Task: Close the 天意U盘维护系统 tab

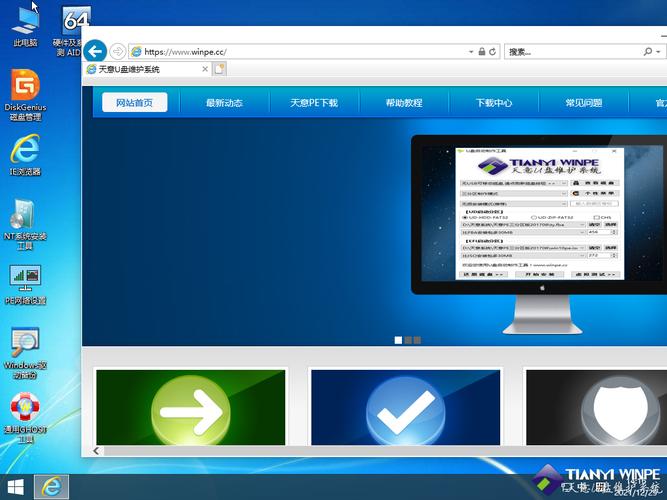Action: point(205,69)
